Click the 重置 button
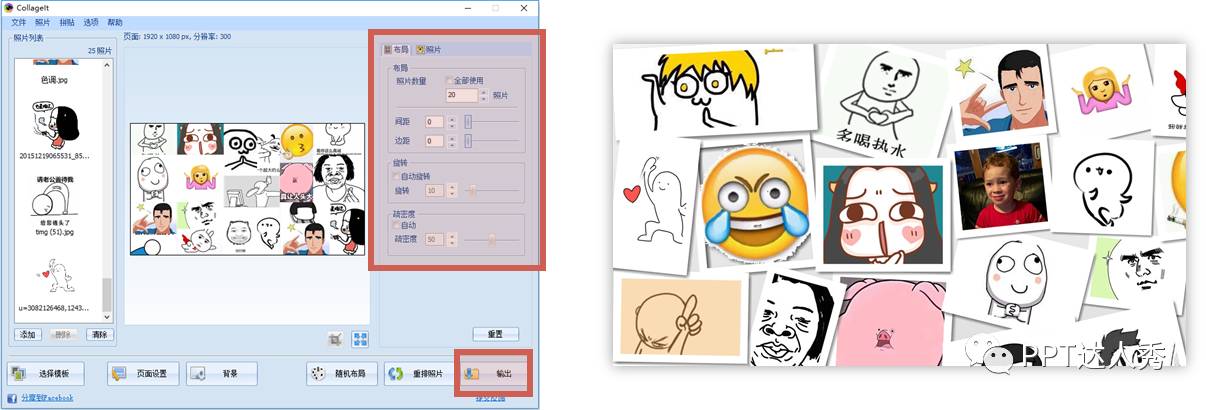 495,334
